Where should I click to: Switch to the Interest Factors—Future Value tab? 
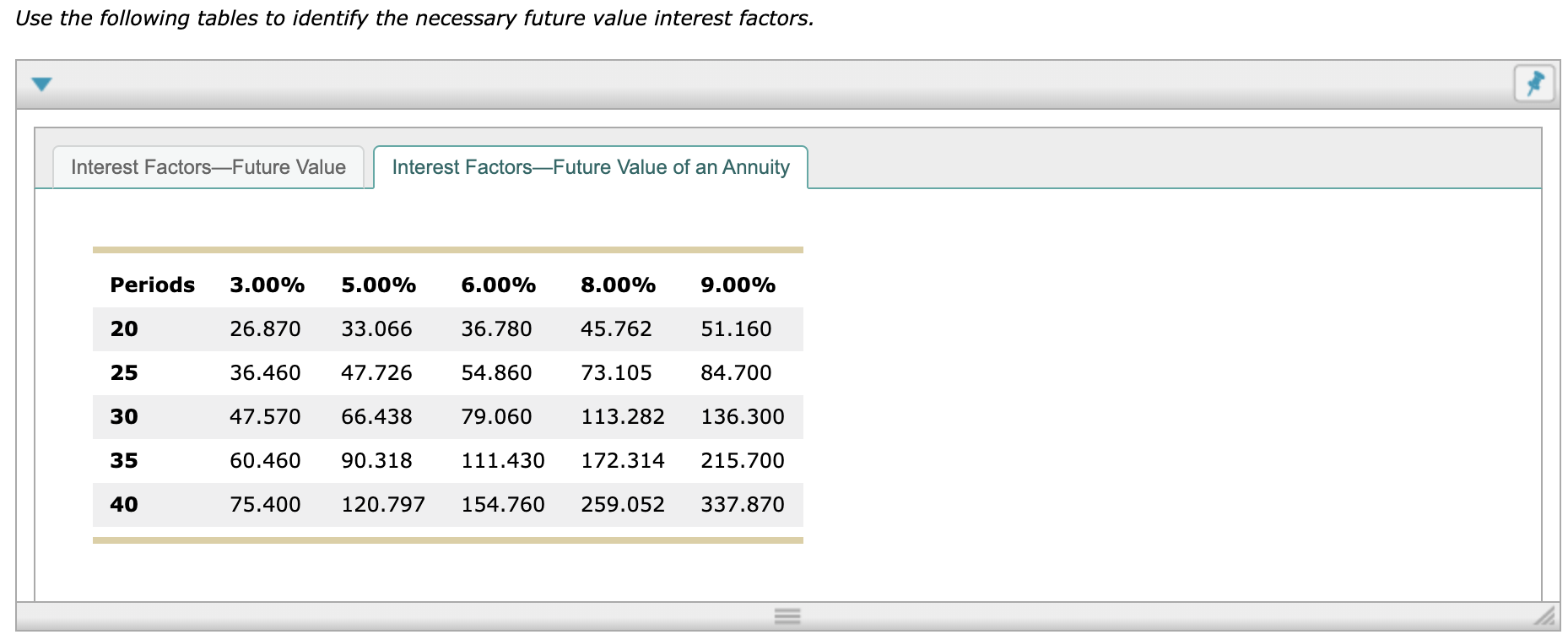208,167
